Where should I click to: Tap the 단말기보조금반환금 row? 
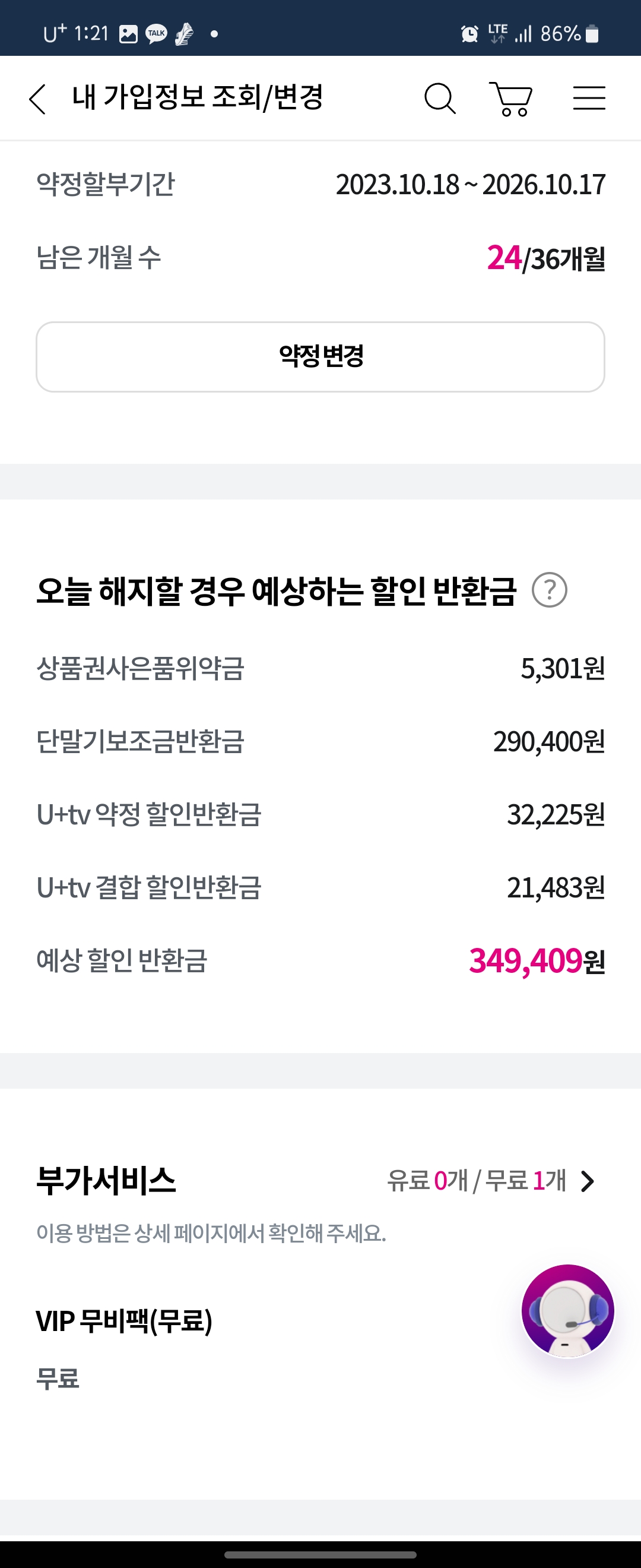pyautogui.click(x=320, y=741)
